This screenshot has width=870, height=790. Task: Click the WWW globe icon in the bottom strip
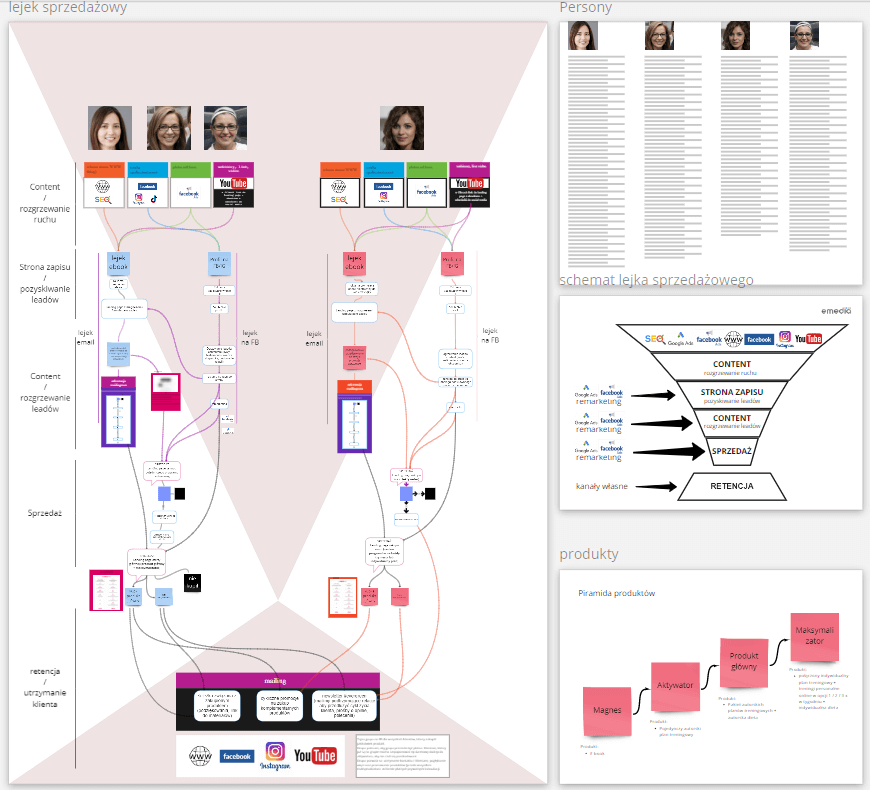[x=198, y=757]
